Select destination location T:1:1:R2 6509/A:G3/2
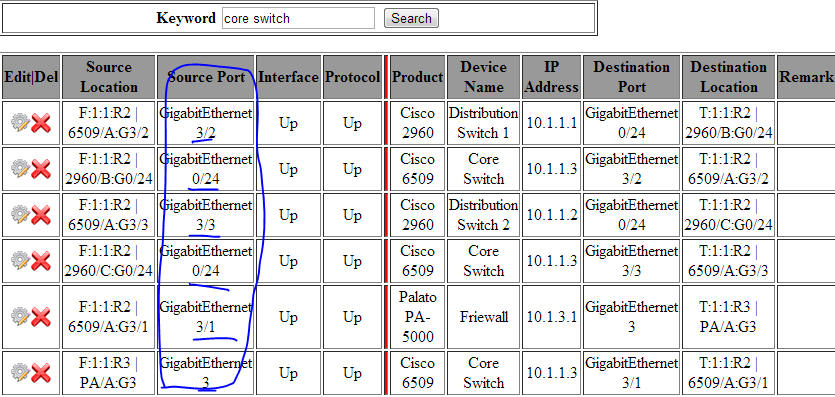Viewport: 835px width, 397px height. pyautogui.click(x=728, y=169)
